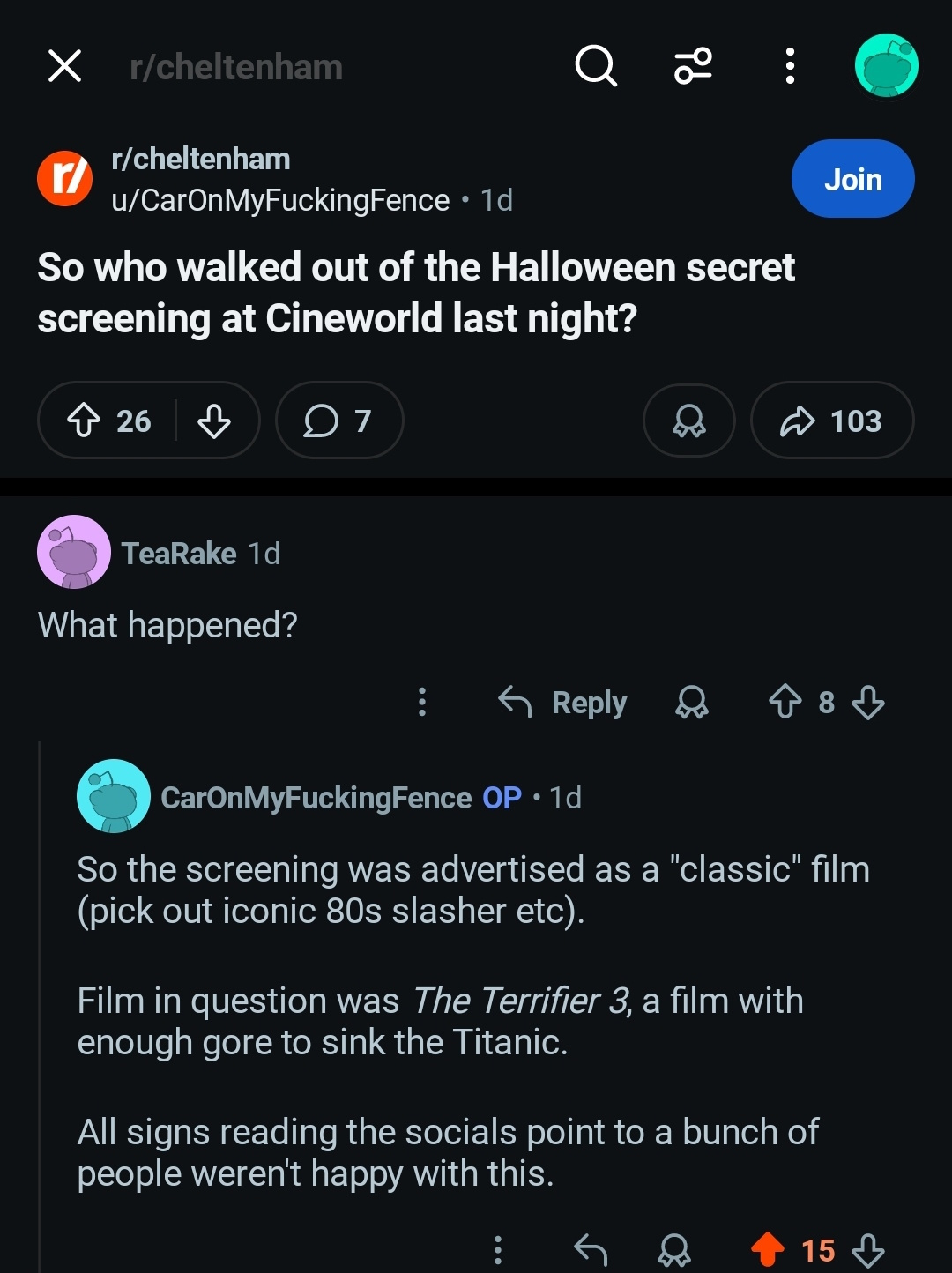The height and width of the screenshot is (1273, 952).
Task: Open options menu on OP's reply
Action: (x=498, y=1250)
